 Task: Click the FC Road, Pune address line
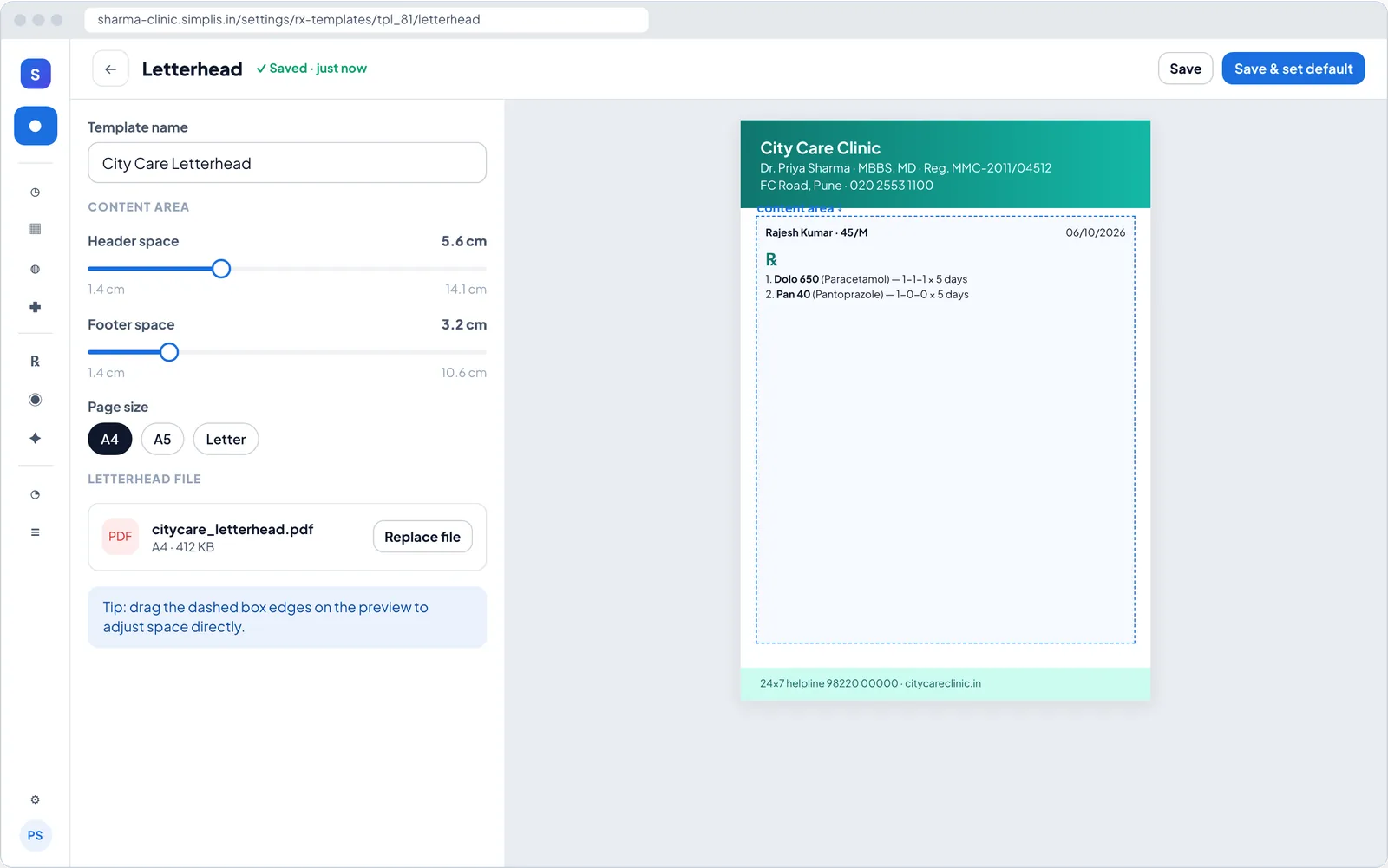[x=847, y=186]
